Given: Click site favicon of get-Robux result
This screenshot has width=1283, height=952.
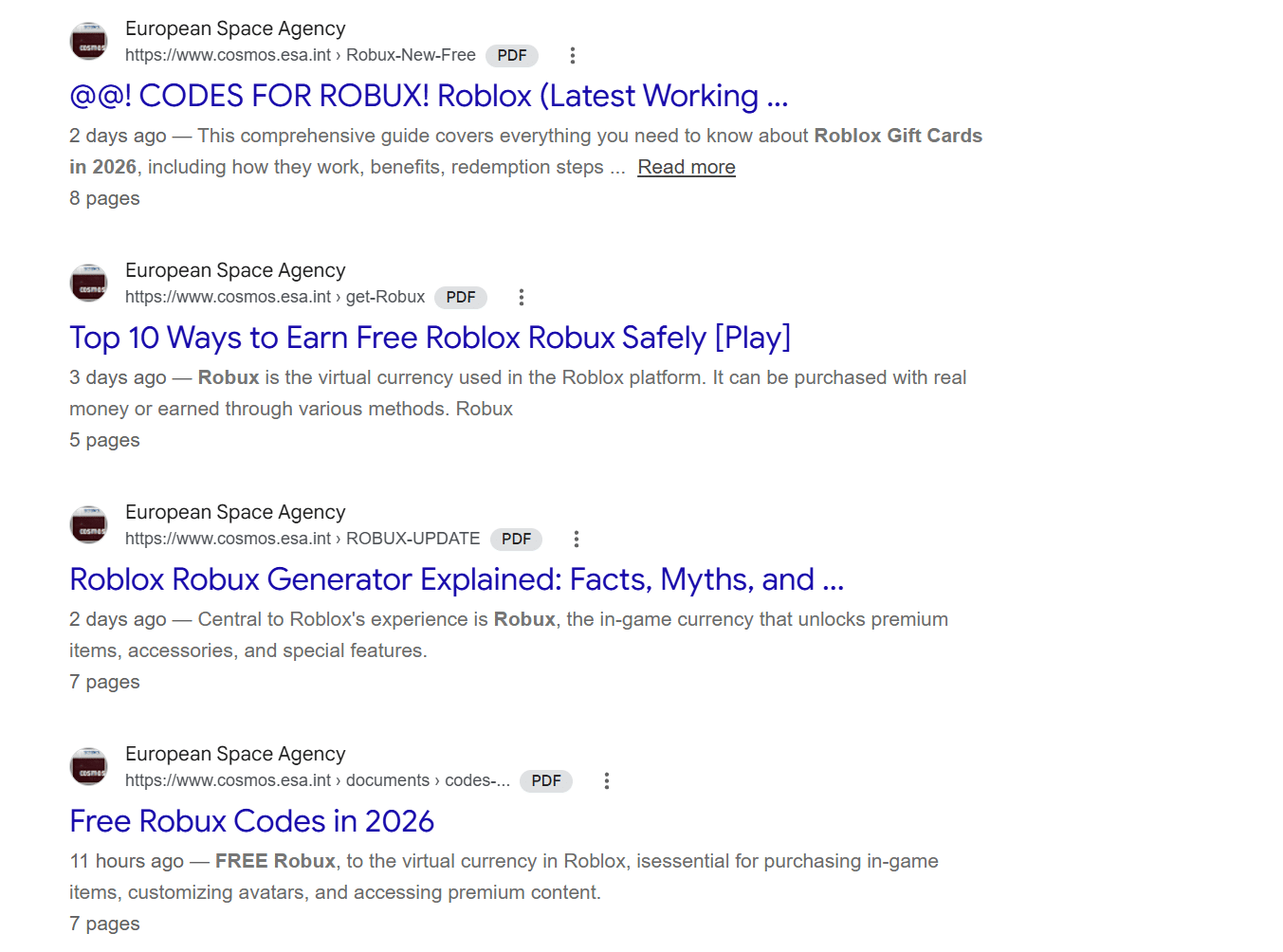Looking at the screenshot, I should point(89,283).
